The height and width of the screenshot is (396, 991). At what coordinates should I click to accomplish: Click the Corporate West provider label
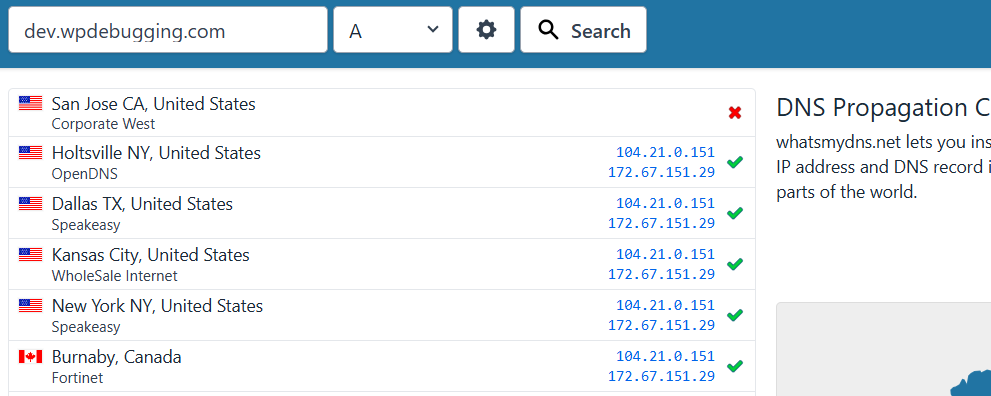click(103, 124)
